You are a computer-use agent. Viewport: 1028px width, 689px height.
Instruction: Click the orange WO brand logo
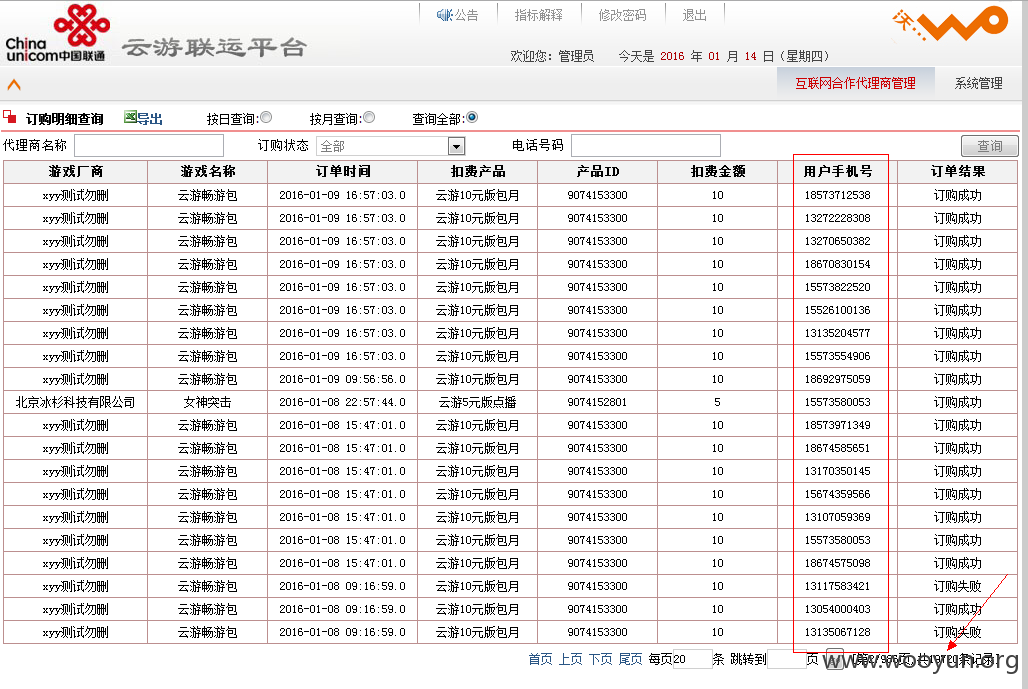click(950, 24)
